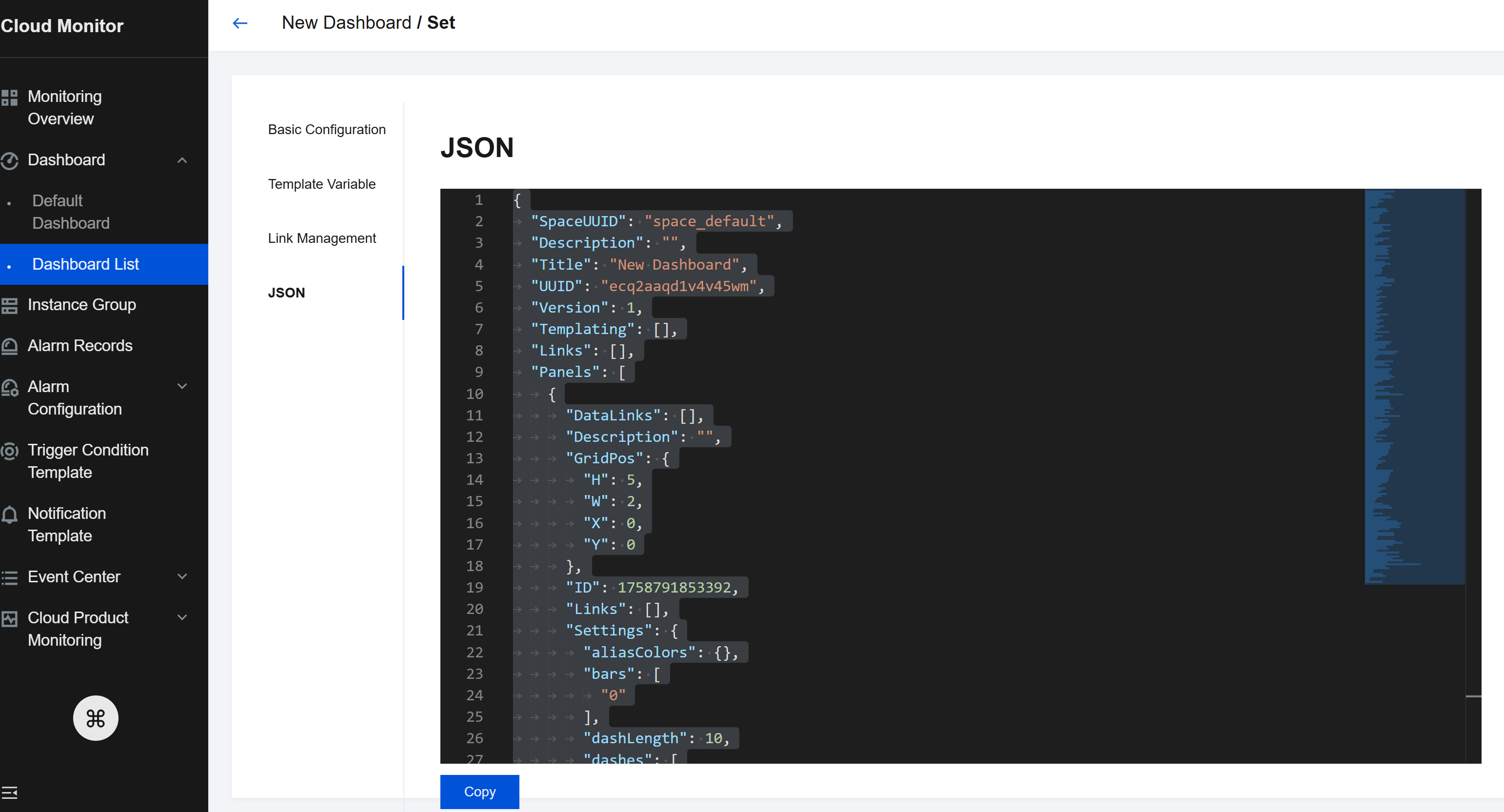The width and height of the screenshot is (1504, 812).
Task: Click the Cloud Product Monitoring chart icon
Action: [9, 619]
